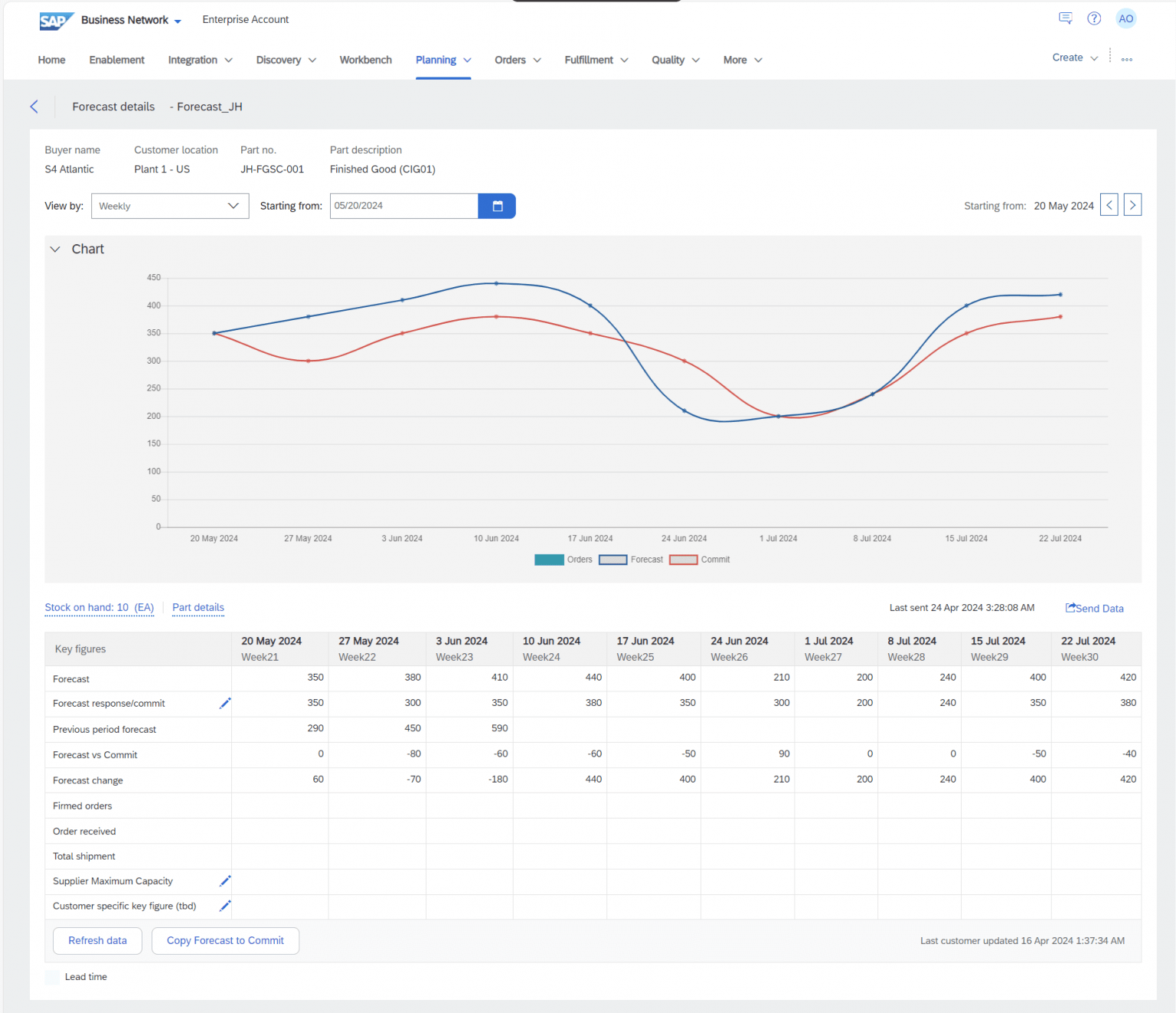Viewport: 1176px width, 1013px height.
Task: Click the back arrow beside Forecast details
Action: (34, 106)
